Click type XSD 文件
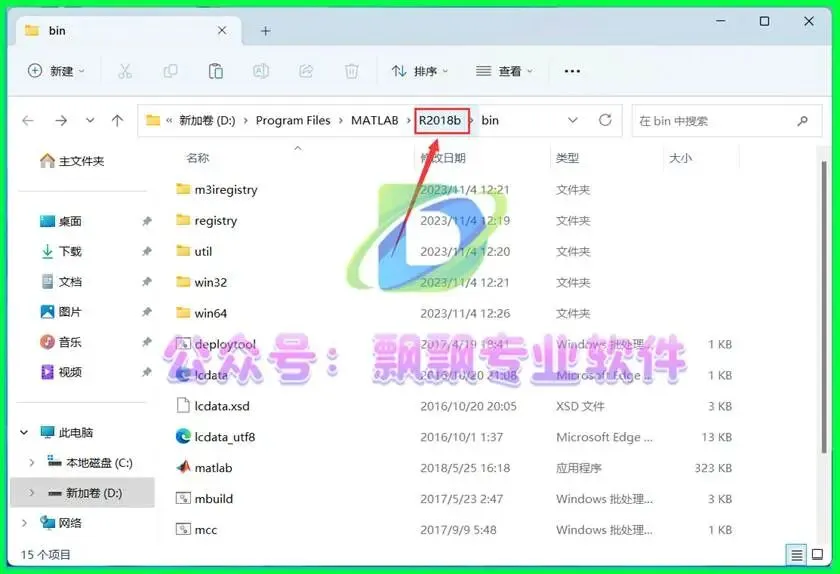The width and height of the screenshot is (840, 574). coord(580,406)
